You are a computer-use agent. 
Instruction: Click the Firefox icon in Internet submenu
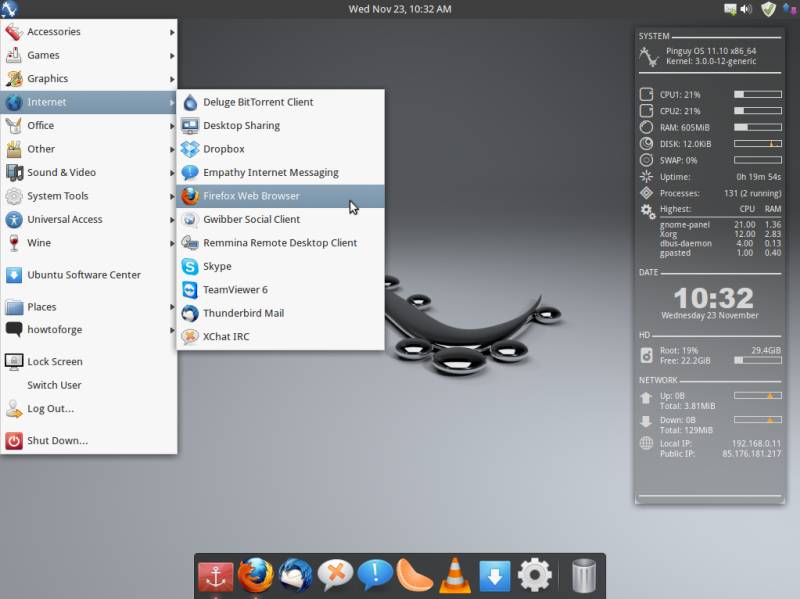coord(190,196)
